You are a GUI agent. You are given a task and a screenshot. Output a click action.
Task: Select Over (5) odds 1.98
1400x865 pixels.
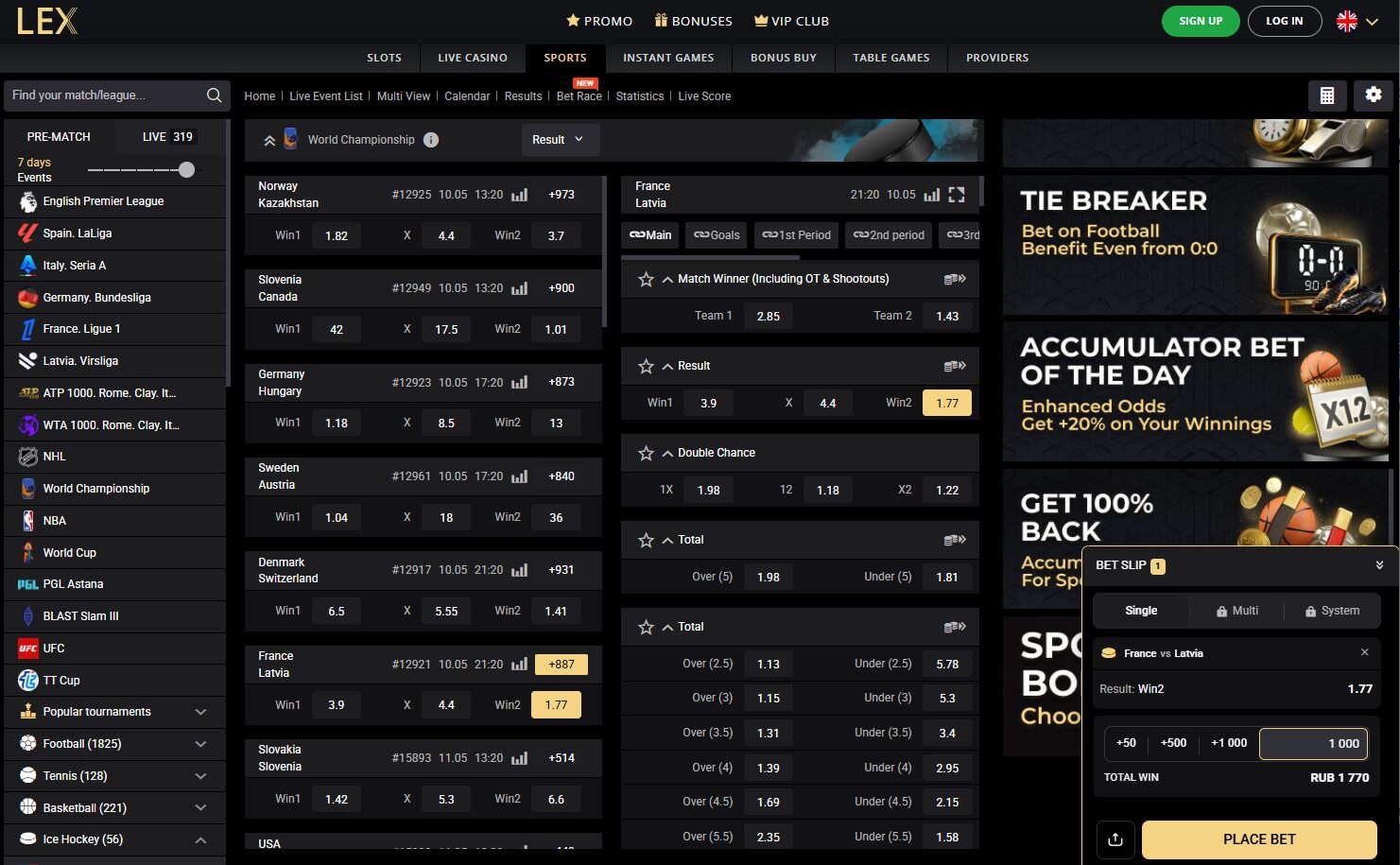point(769,577)
